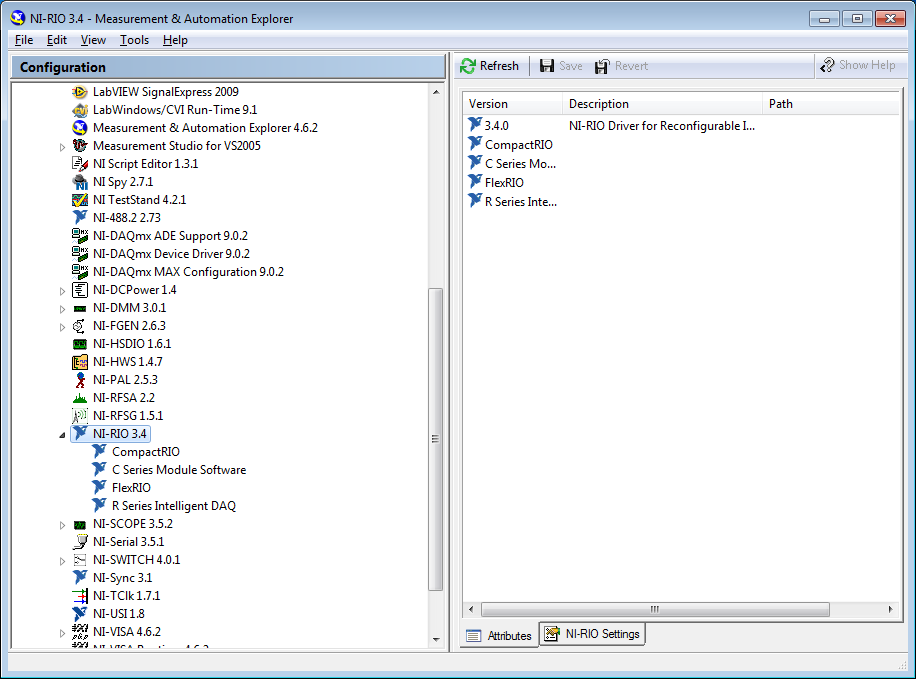This screenshot has height=679, width=916.
Task: Open the File menu
Action: point(24,40)
